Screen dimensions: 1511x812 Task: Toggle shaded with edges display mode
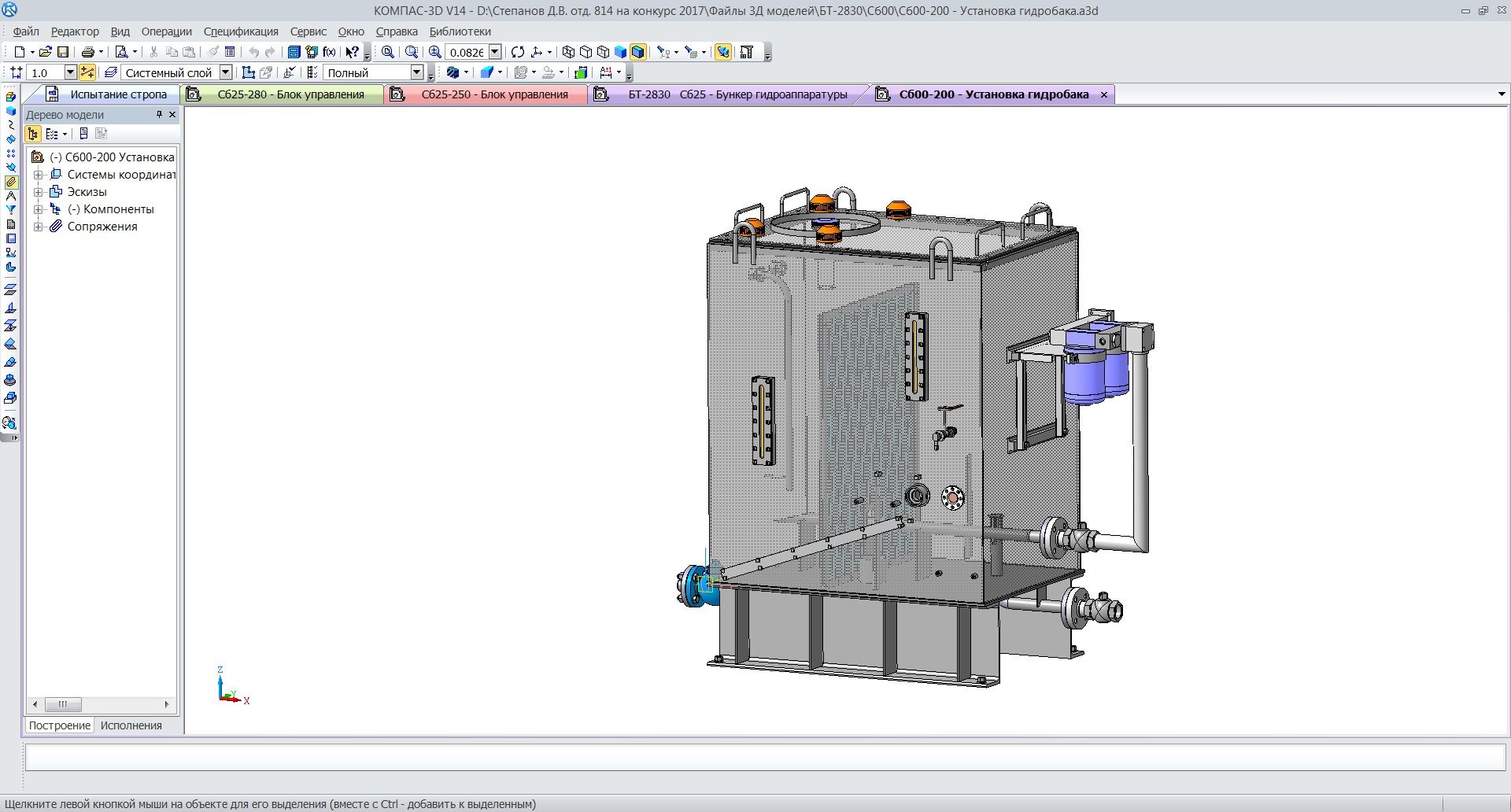coord(638,52)
